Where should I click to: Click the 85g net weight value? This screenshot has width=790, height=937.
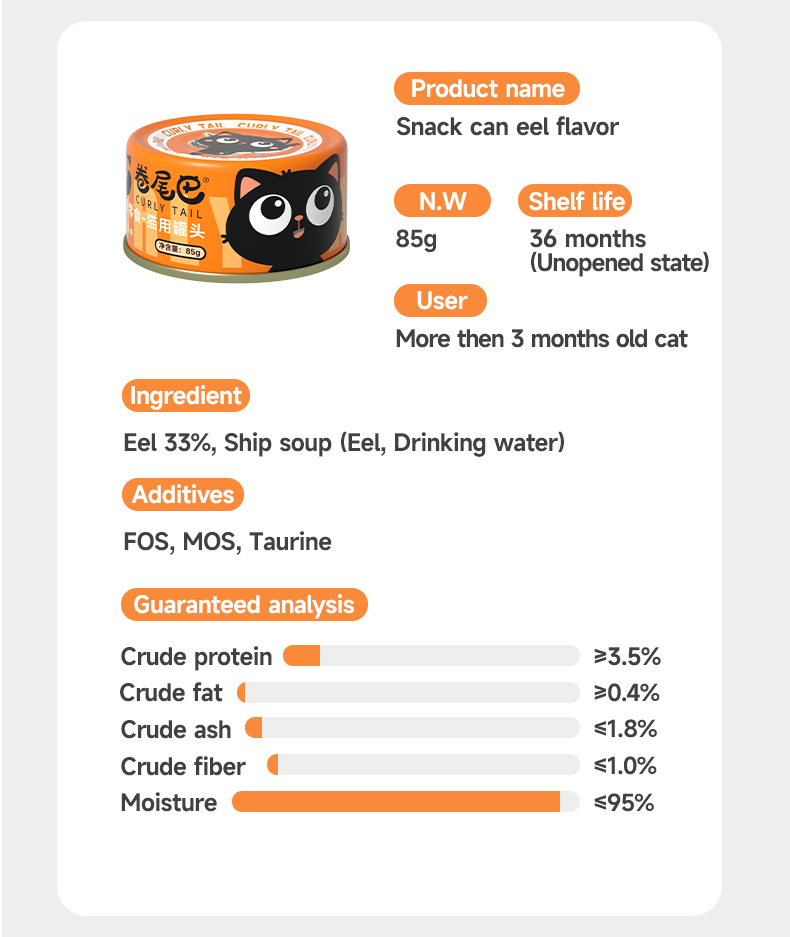tap(417, 238)
